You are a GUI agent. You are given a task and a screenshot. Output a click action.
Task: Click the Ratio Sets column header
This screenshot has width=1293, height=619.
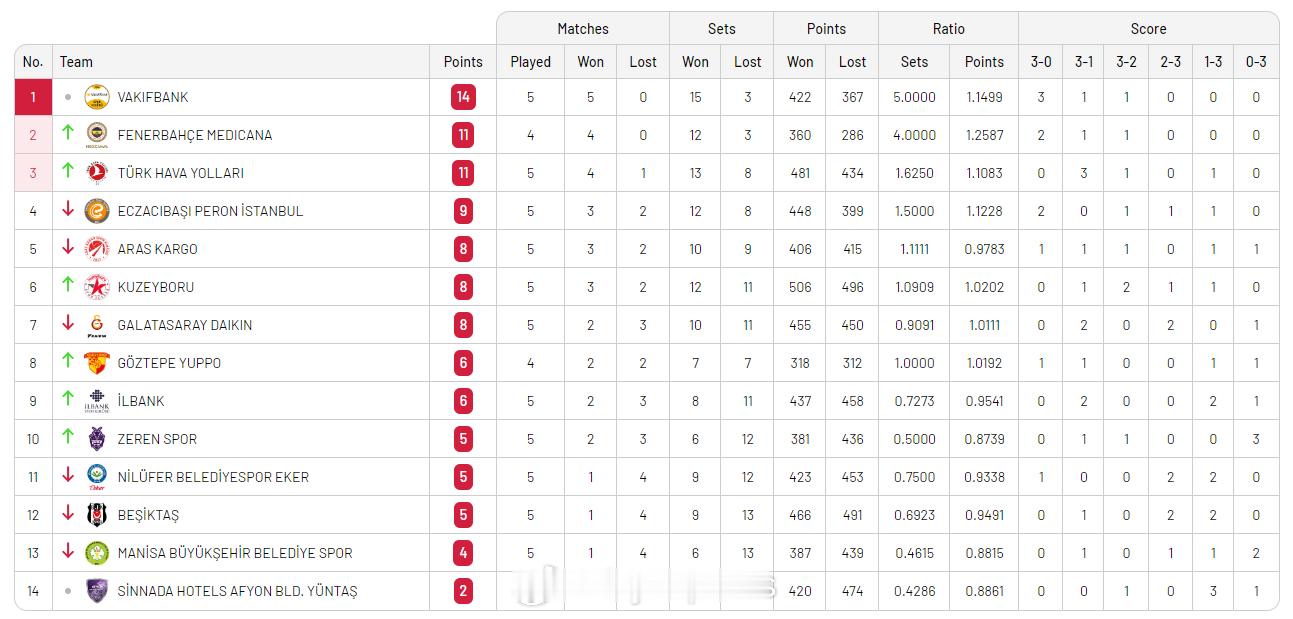(914, 62)
